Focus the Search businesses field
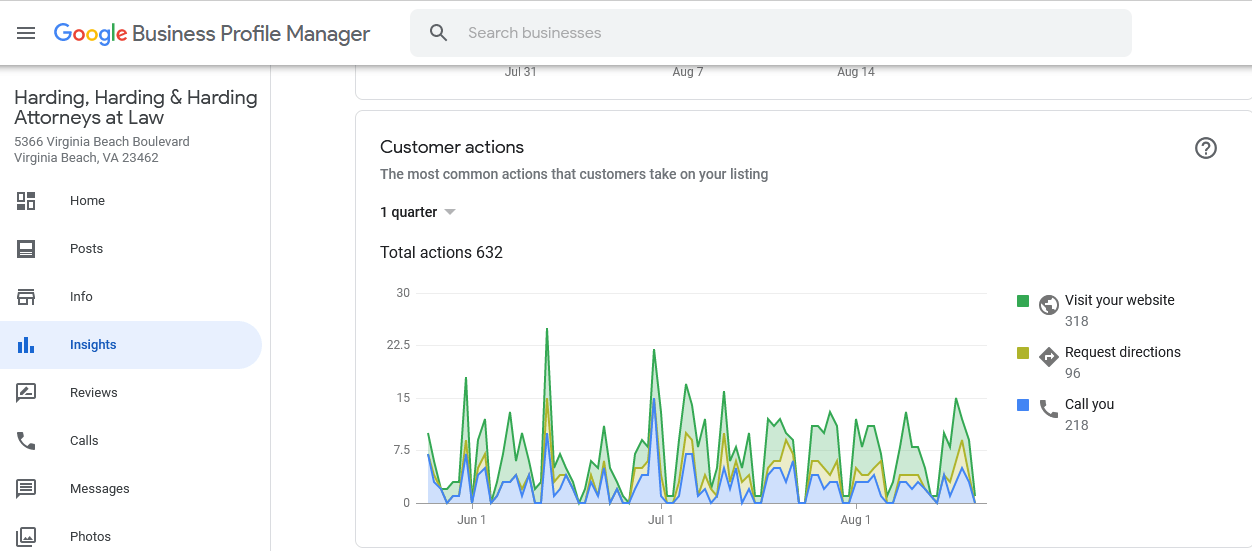Screen dimensions: 1252x551 tap(770, 33)
